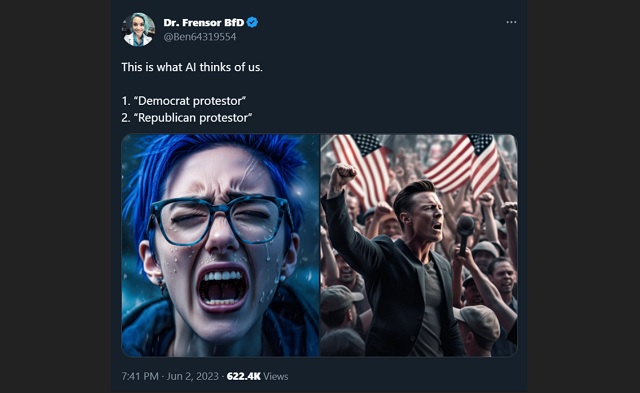640x393 pixels.
Task: Click the Jun 2, 2023 date
Action: pyautogui.click(x=192, y=376)
